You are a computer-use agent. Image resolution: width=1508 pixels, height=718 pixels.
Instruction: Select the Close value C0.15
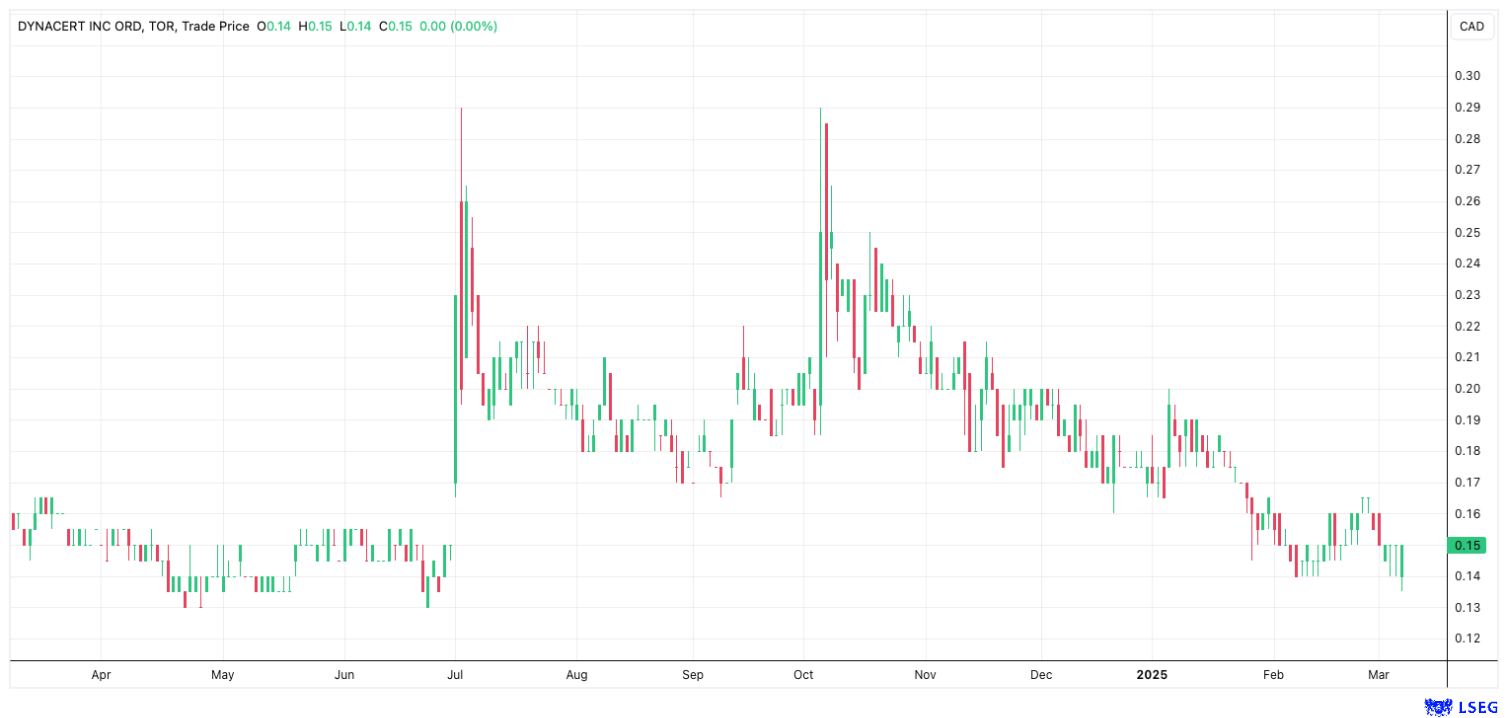point(398,27)
